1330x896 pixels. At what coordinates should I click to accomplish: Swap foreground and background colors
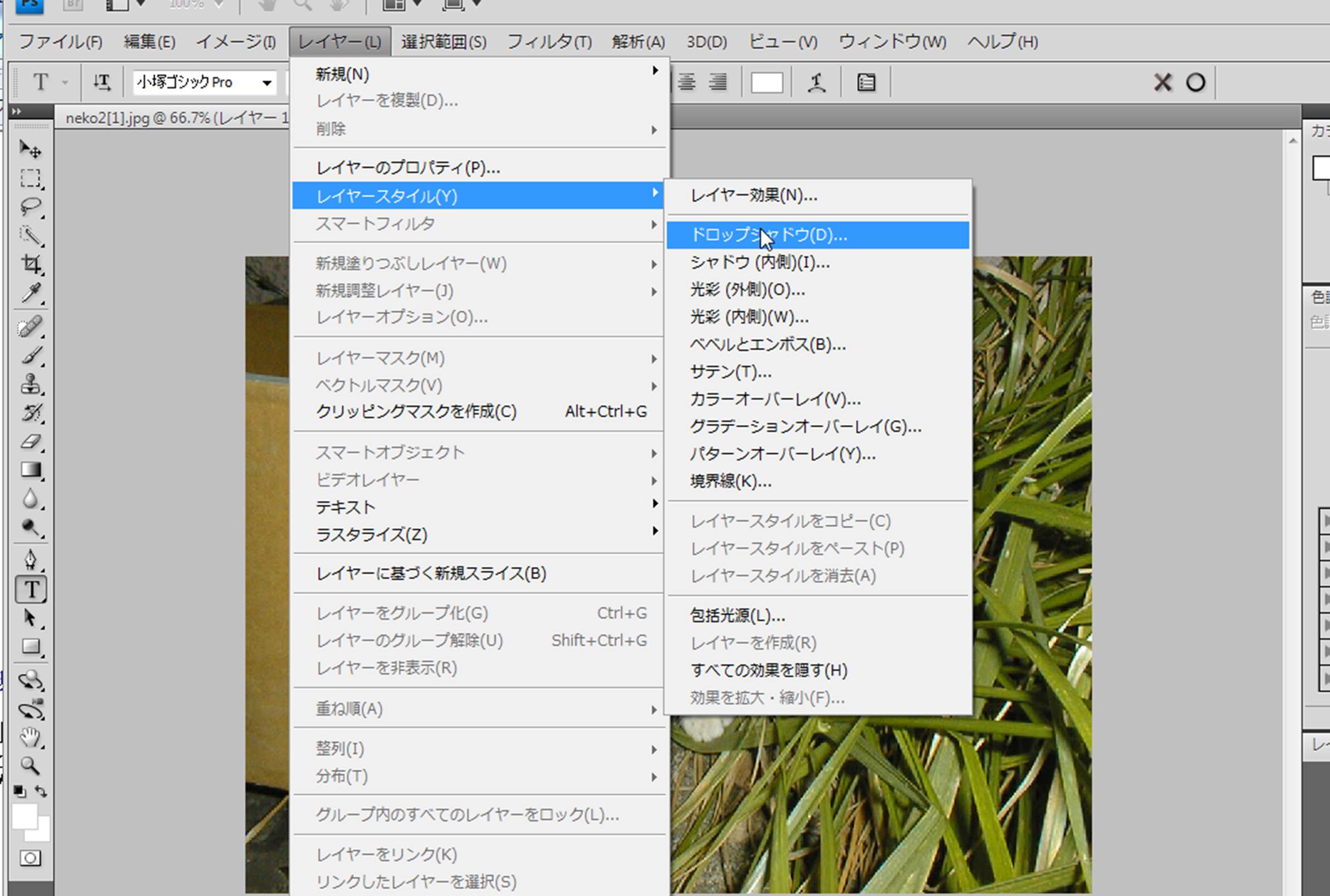click(41, 791)
